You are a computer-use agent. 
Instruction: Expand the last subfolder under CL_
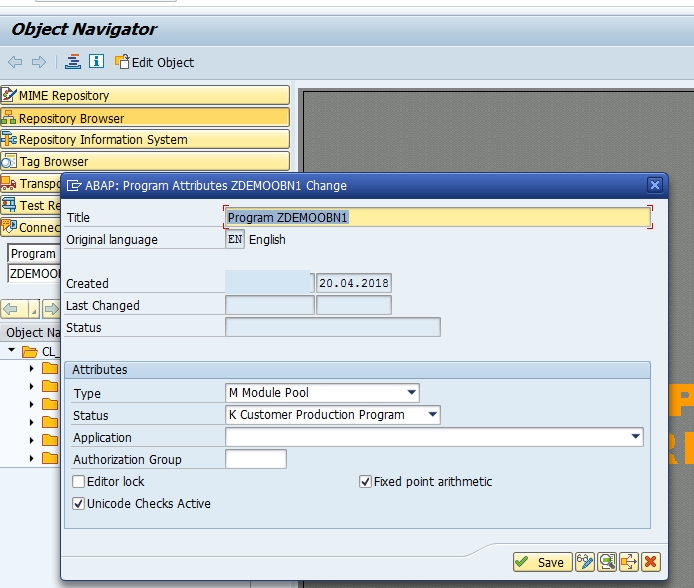click(x=31, y=458)
